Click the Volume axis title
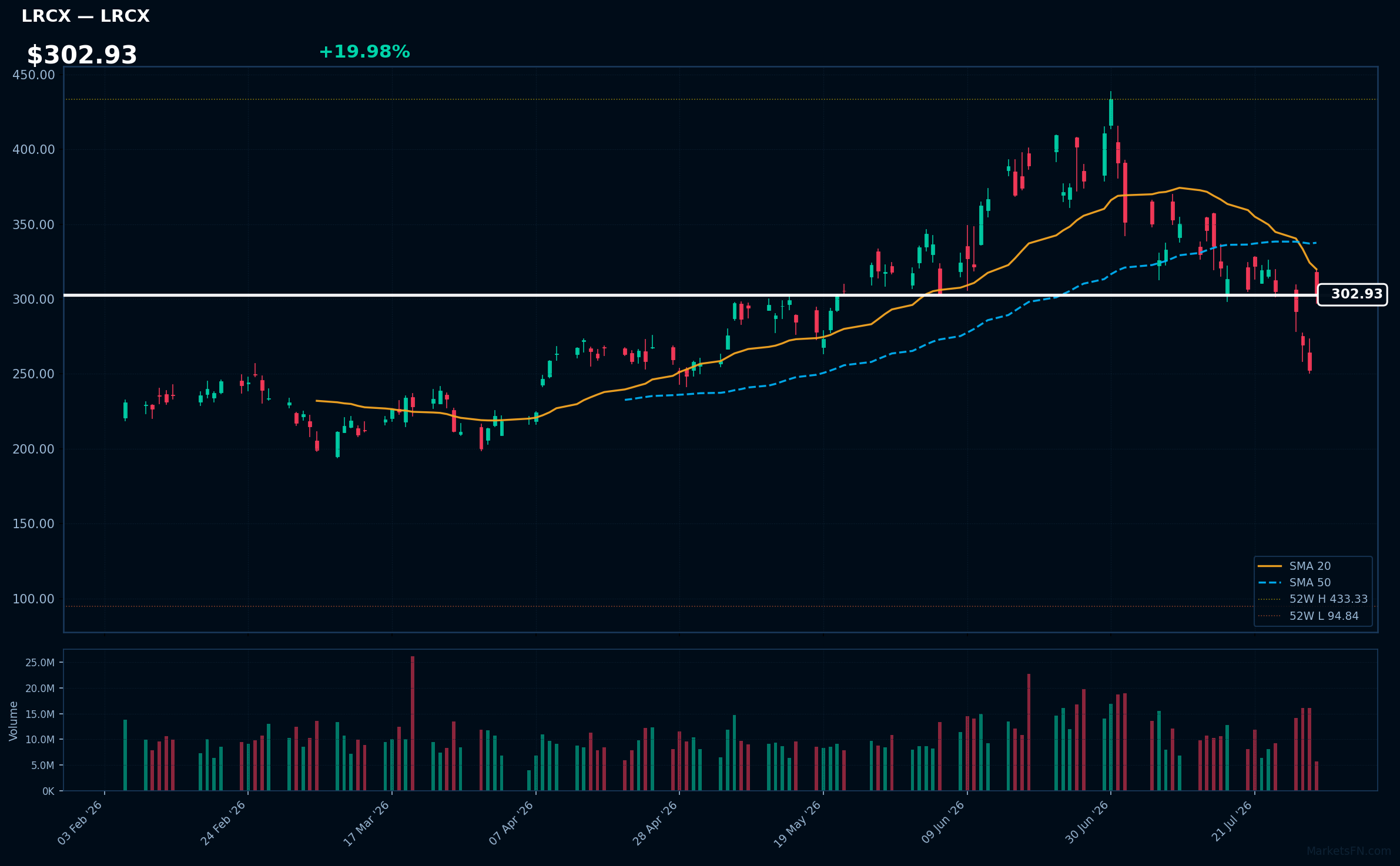1400x866 pixels. tap(14, 721)
